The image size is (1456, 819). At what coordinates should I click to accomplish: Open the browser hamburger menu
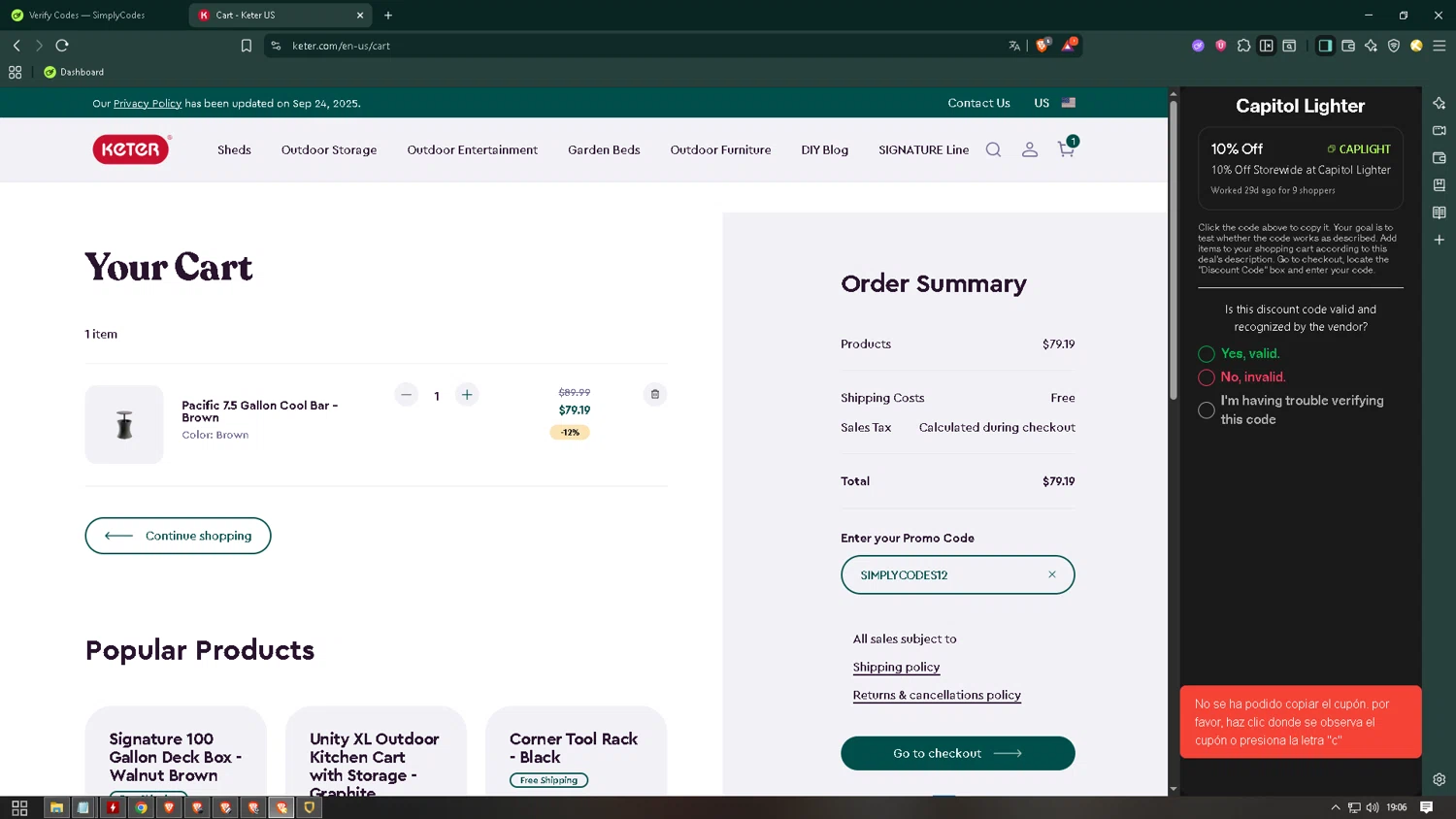1439,46
